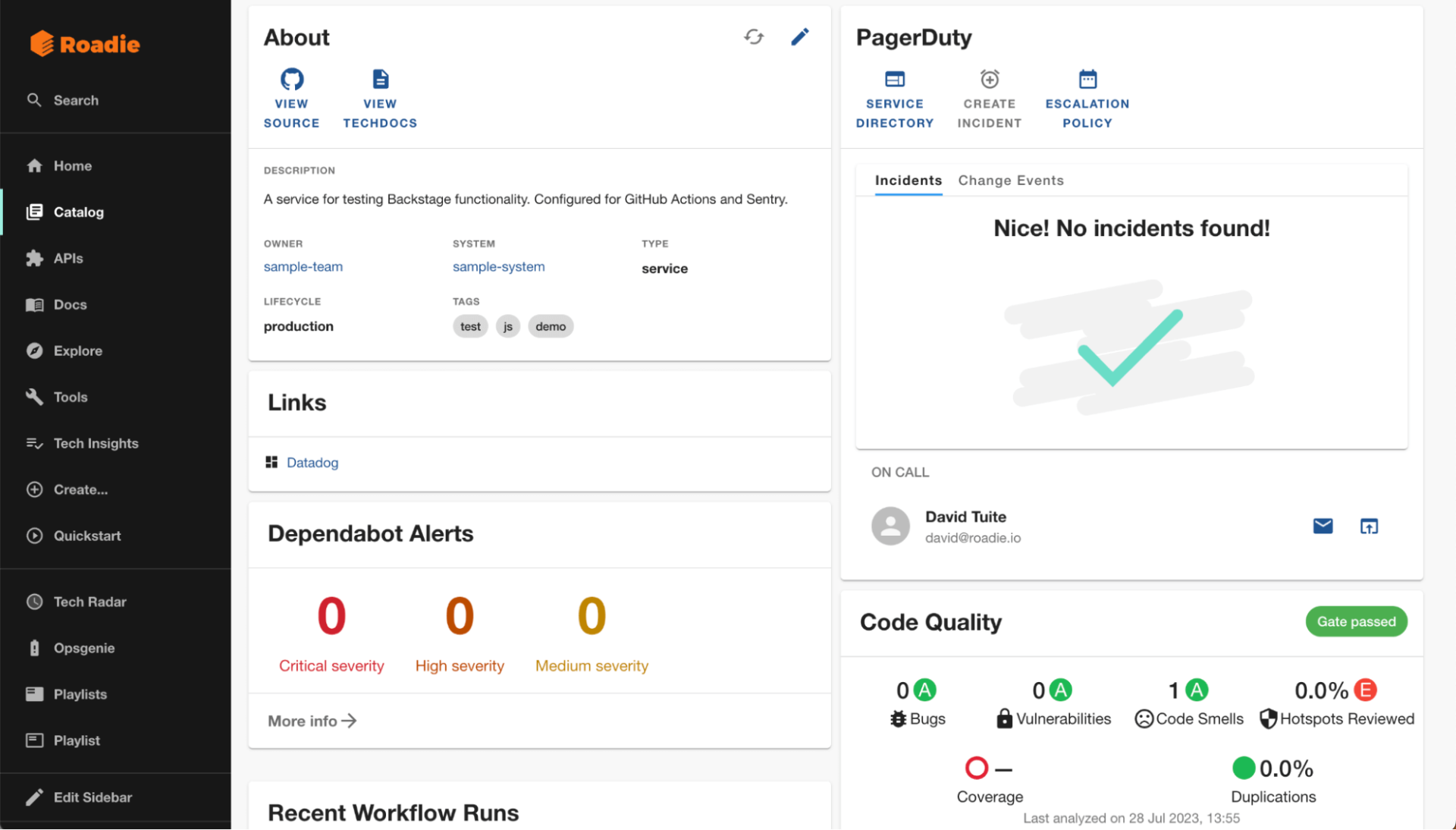Click the Create... plus icon
The image size is (1456, 830).
pyautogui.click(x=34, y=489)
